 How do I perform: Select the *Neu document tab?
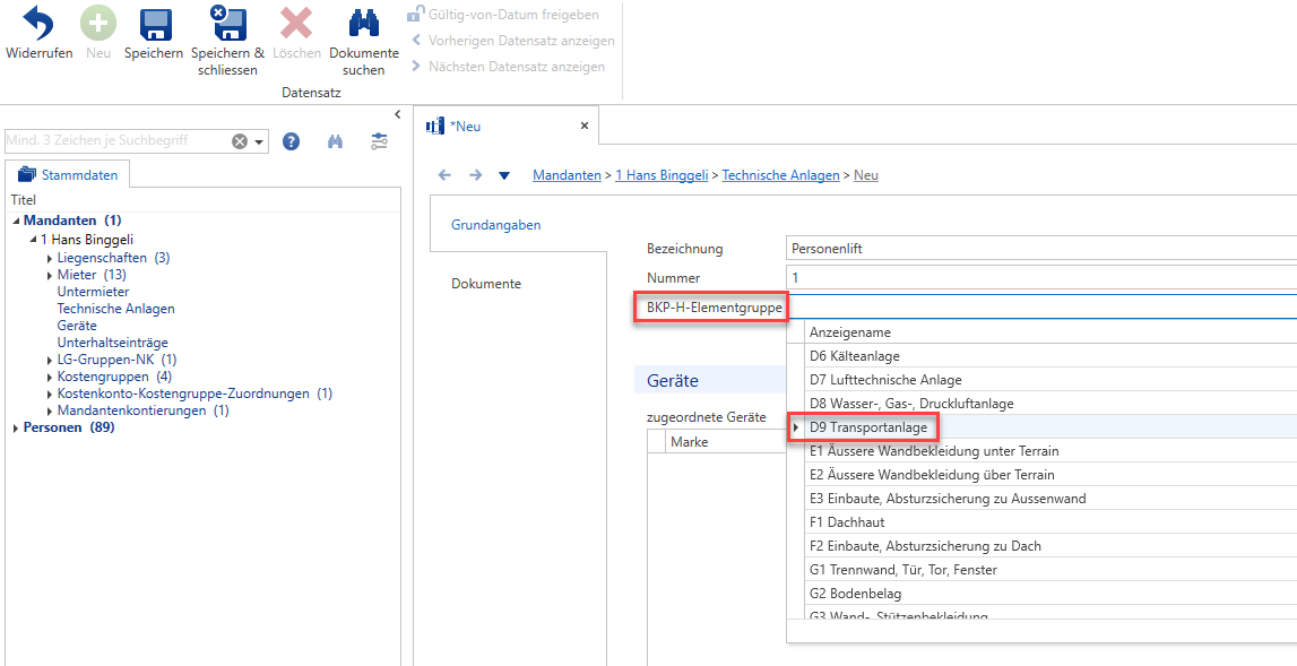click(508, 126)
